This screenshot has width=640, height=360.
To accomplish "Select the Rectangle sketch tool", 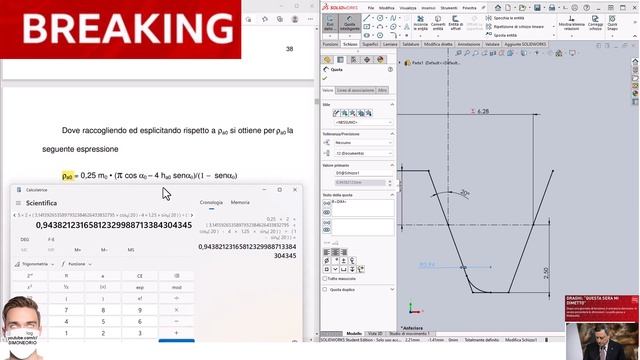I will 367,27.
